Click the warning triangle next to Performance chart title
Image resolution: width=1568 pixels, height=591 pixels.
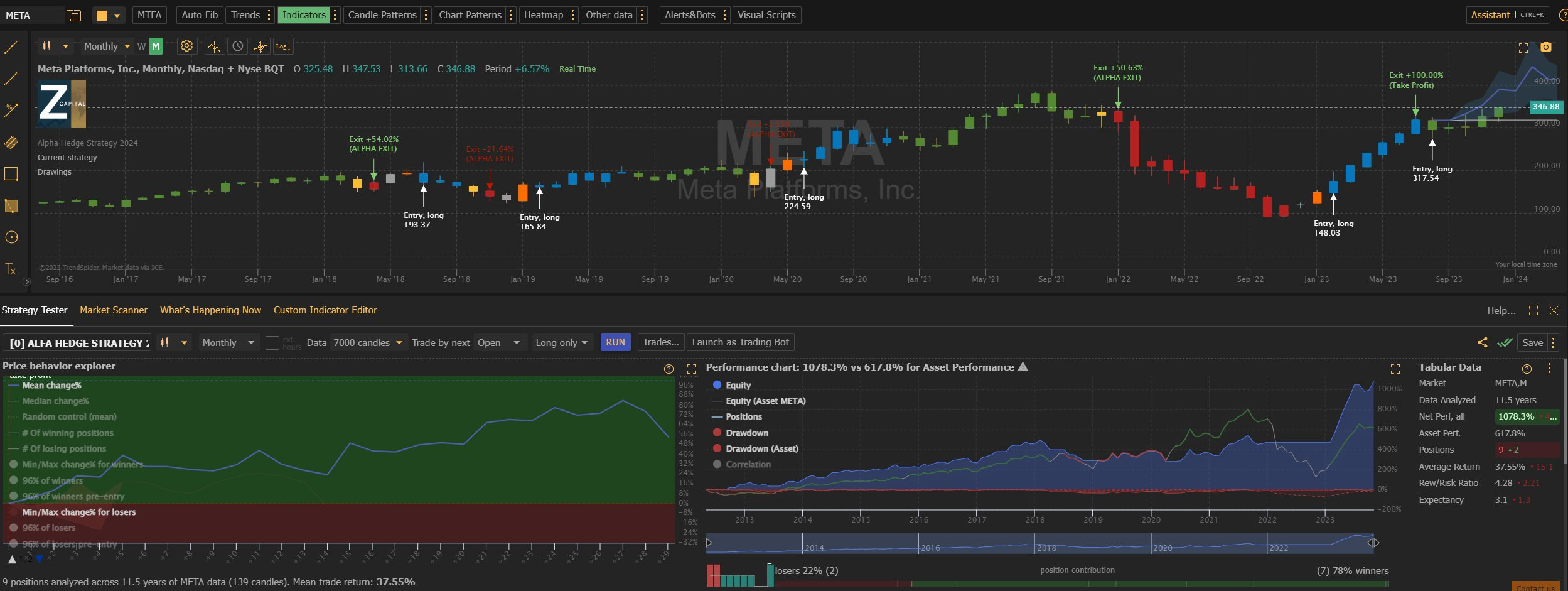pos(1023,367)
